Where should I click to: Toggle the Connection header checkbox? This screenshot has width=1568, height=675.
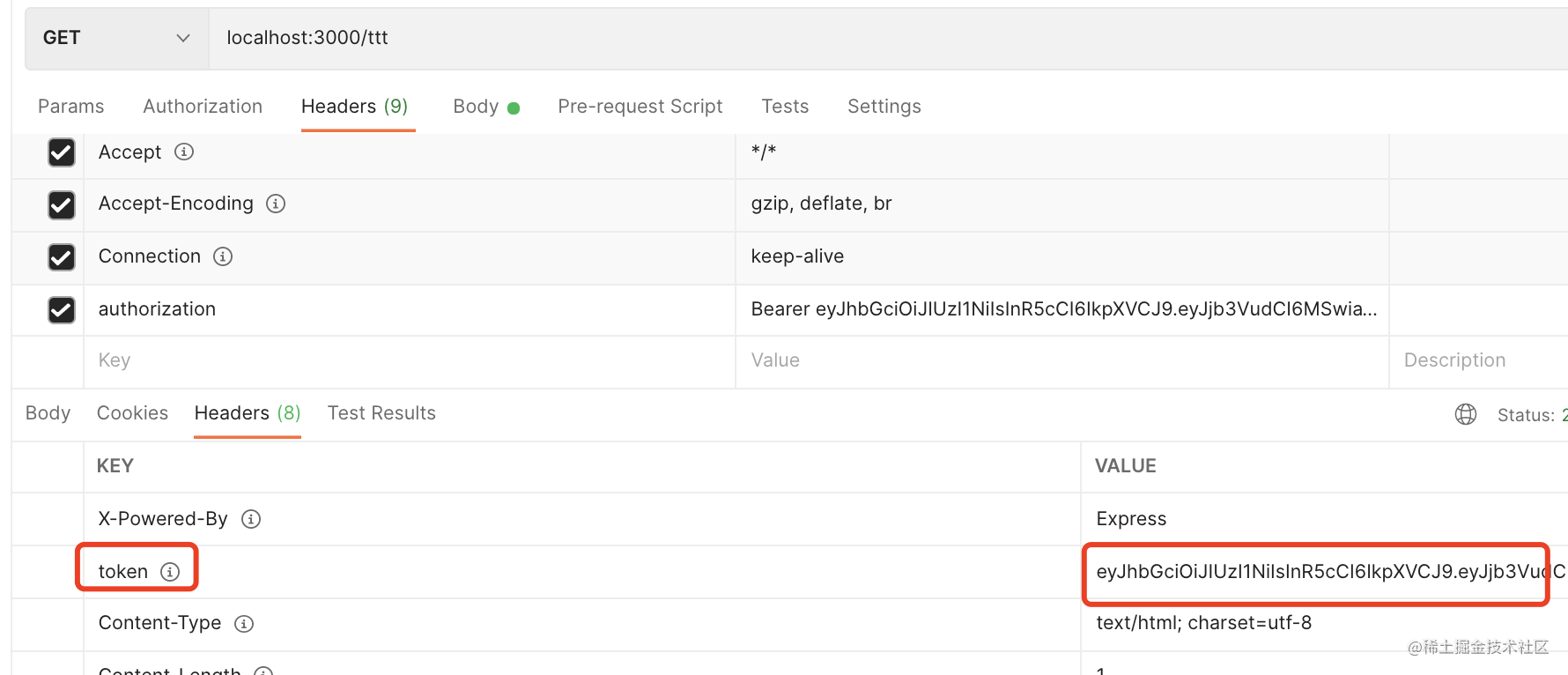tap(62, 257)
